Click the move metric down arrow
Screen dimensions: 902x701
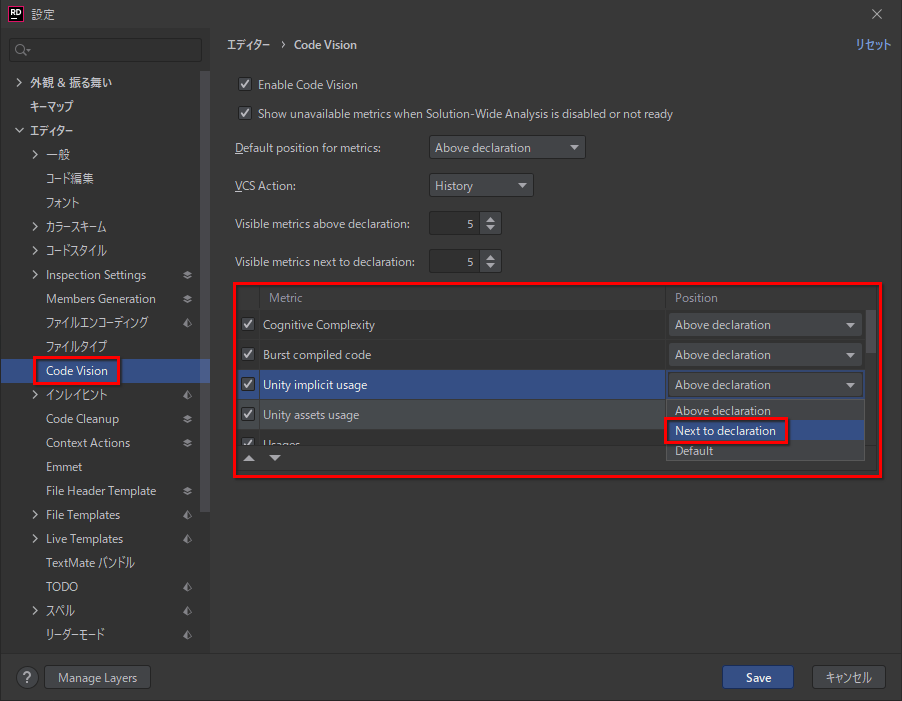tap(274, 458)
